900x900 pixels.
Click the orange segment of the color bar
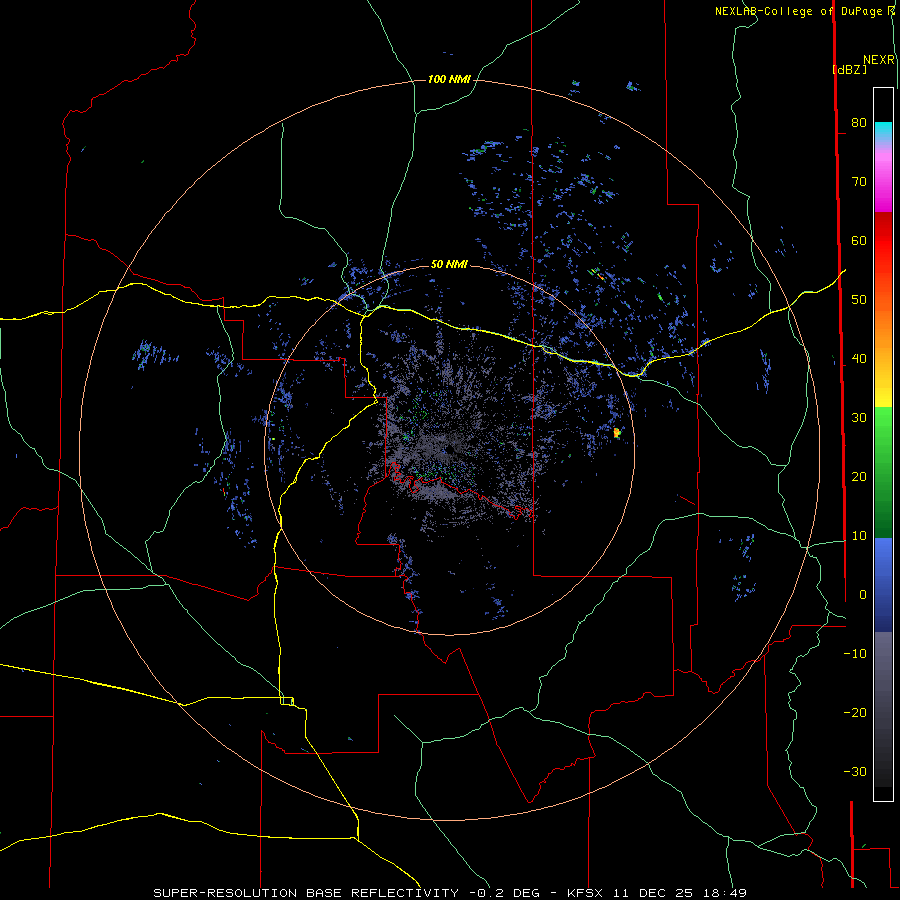883,330
